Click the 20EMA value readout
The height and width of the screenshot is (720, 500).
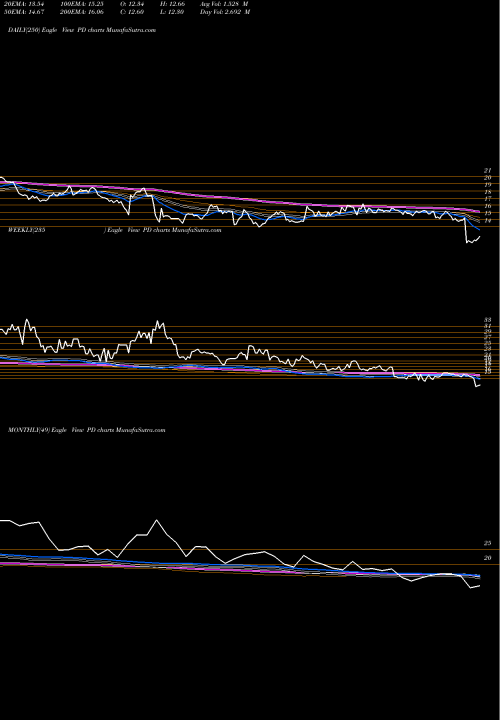tap(23, 4)
